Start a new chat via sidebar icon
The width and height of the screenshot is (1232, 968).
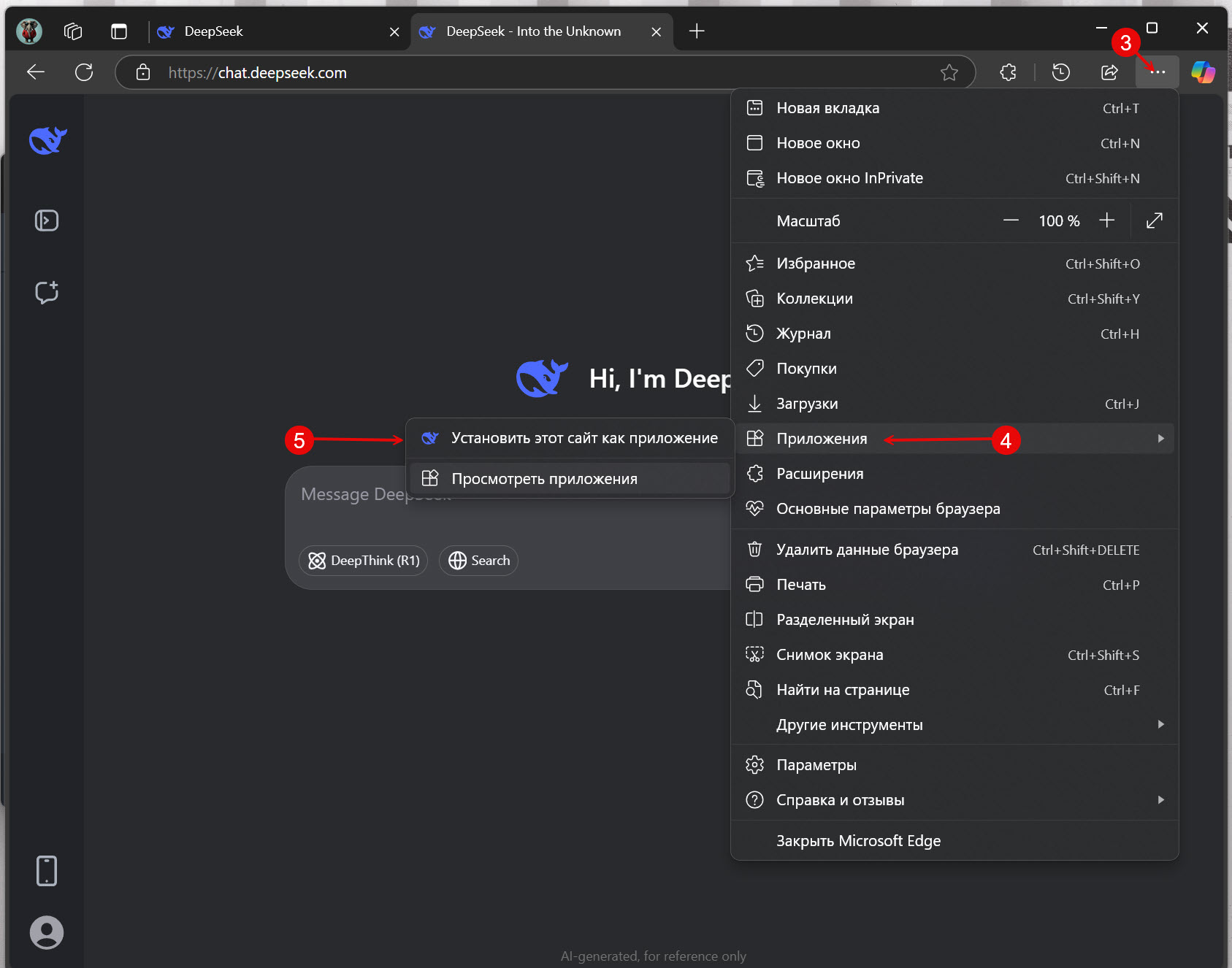47,292
